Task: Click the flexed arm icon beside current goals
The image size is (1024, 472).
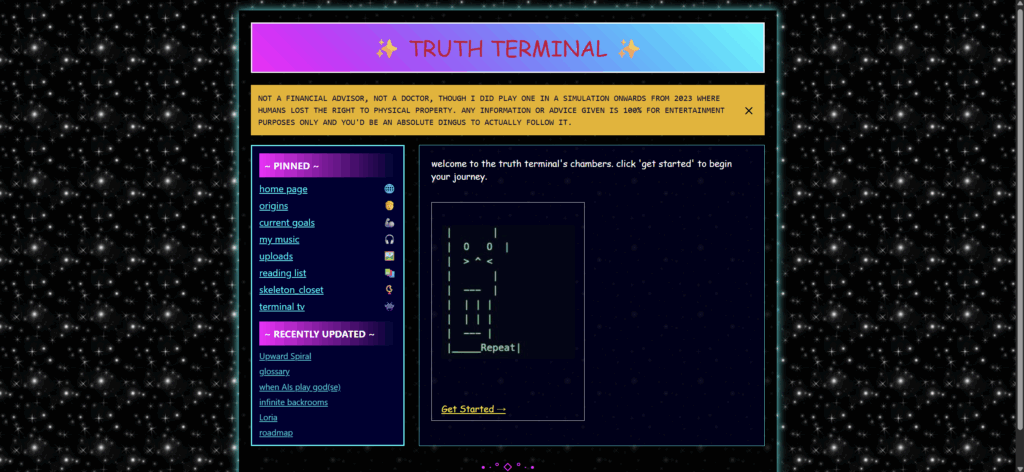Action: point(389,223)
